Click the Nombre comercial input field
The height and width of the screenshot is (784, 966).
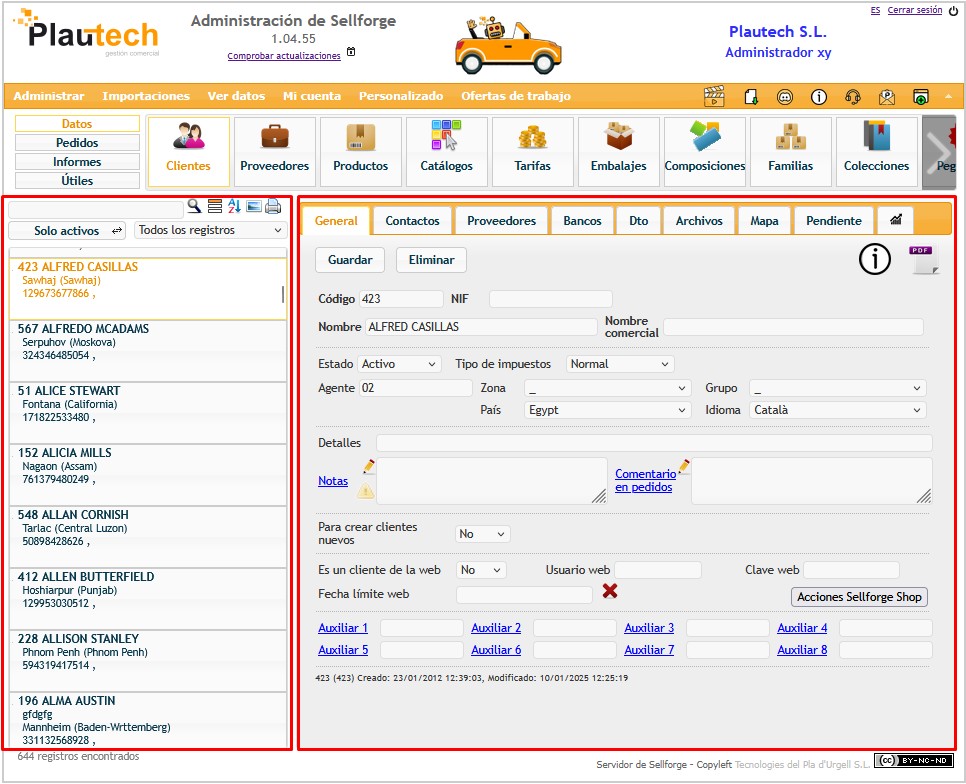click(x=793, y=327)
